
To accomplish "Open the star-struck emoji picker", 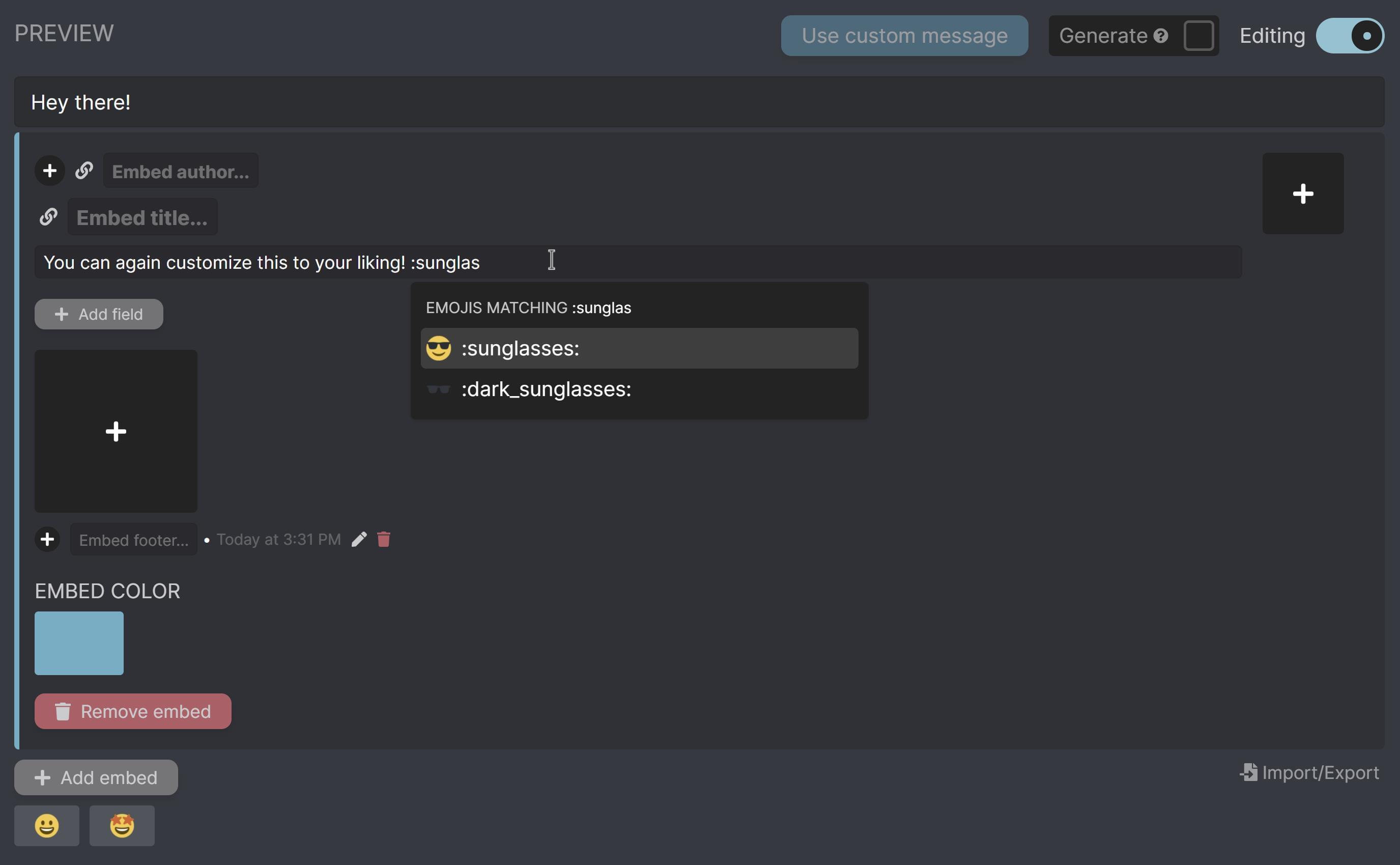I will [x=121, y=825].
